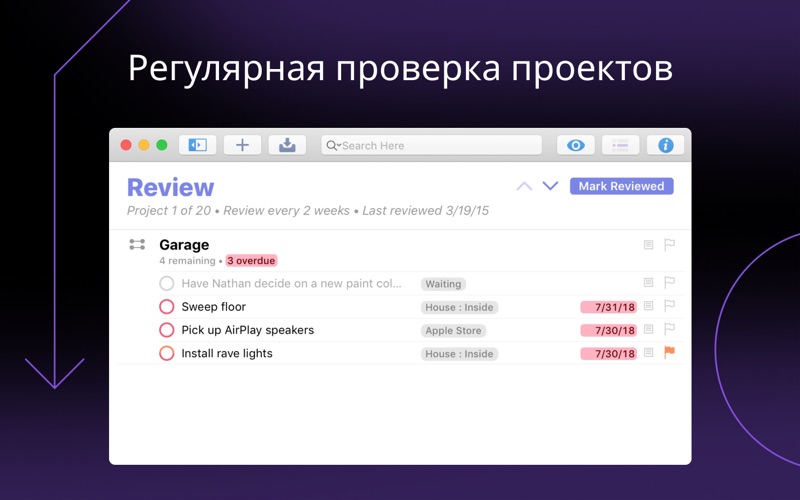The image size is (800, 500).
Task: Flag the Have Nathan decide task
Action: click(669, 282)
